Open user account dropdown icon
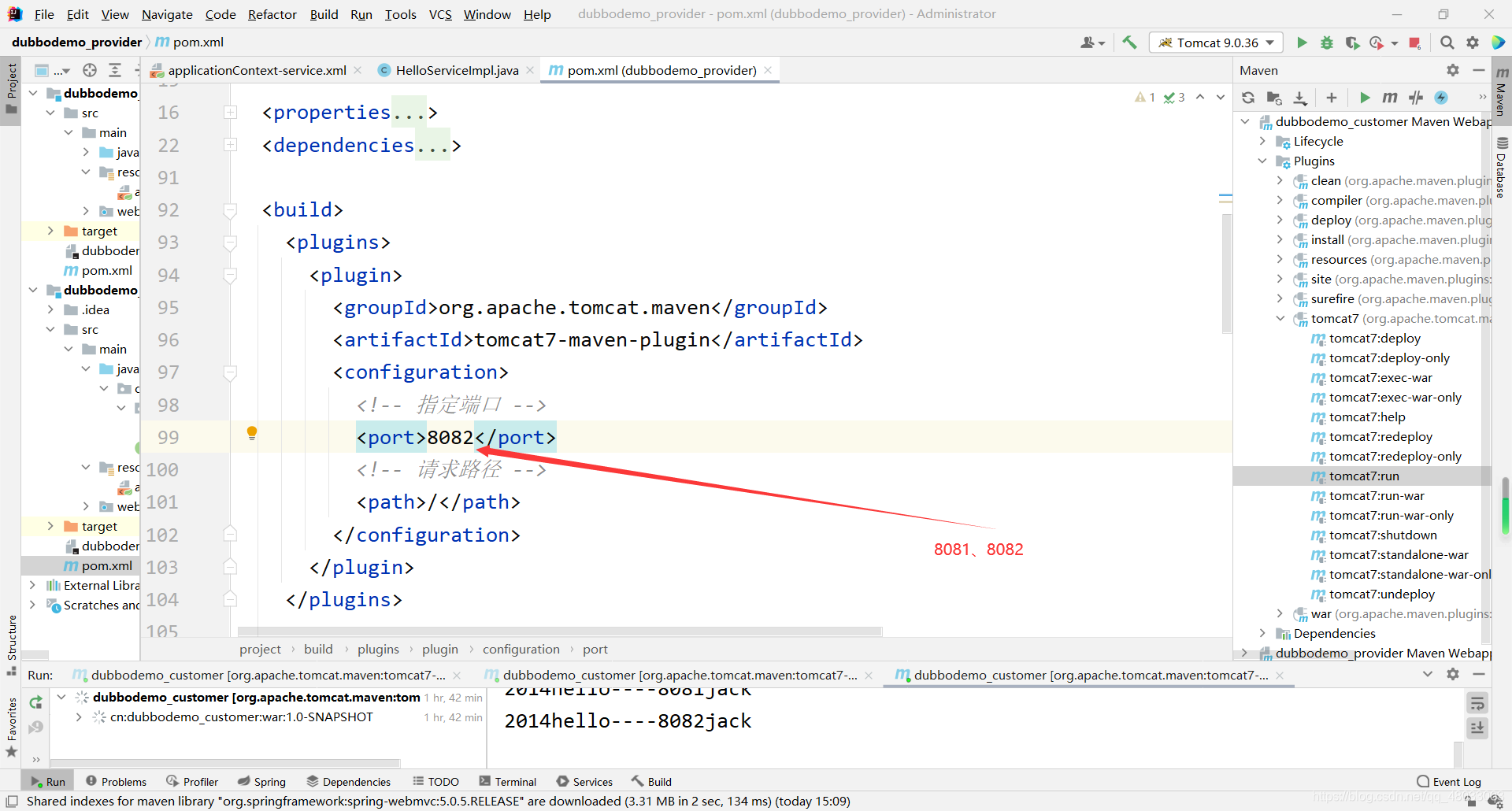This screenshot has height=811, width=1512. click(1092, 43)
